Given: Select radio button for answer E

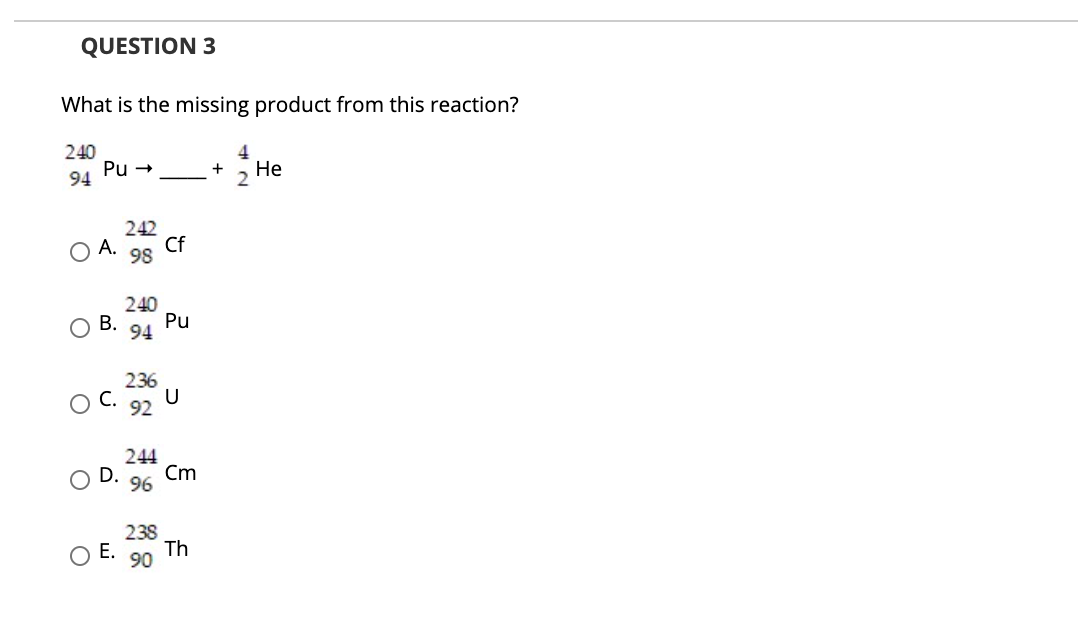Looking at the screenshot, I should (x=78, y=557).
